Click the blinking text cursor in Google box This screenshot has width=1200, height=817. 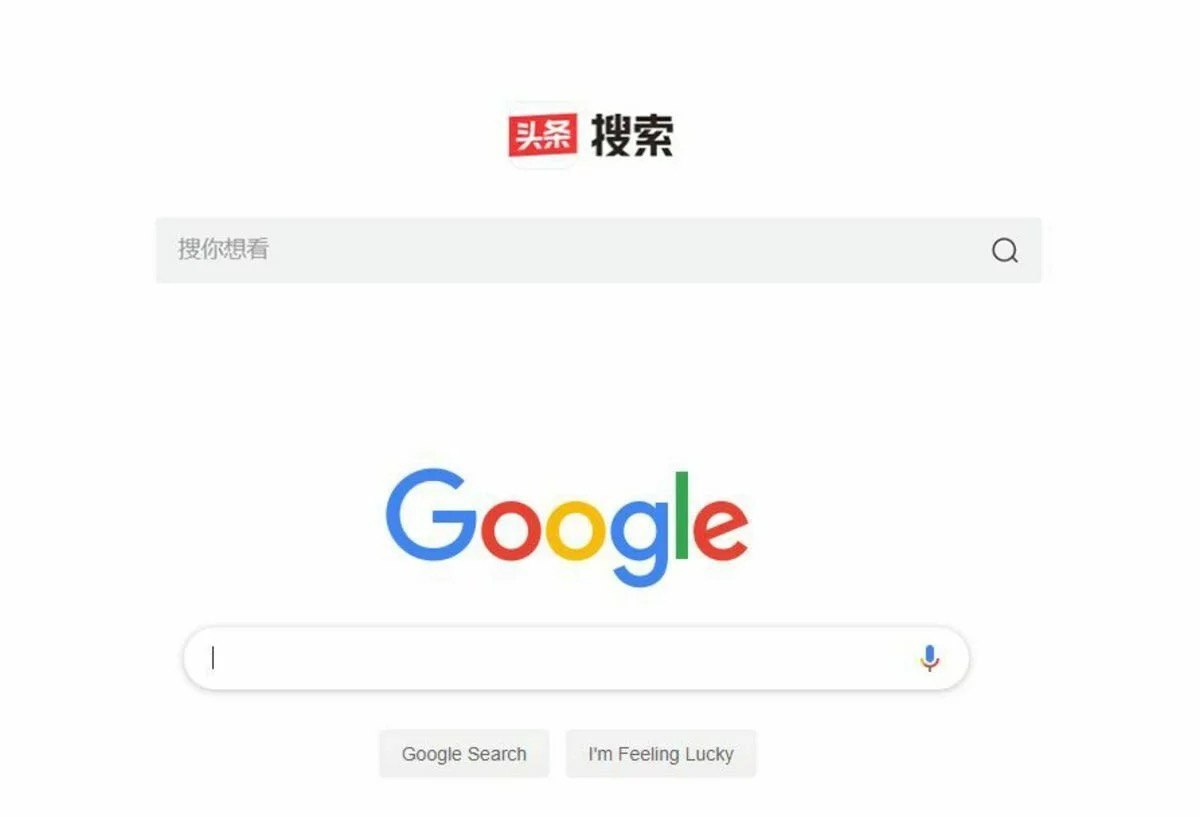pos(213,658)
